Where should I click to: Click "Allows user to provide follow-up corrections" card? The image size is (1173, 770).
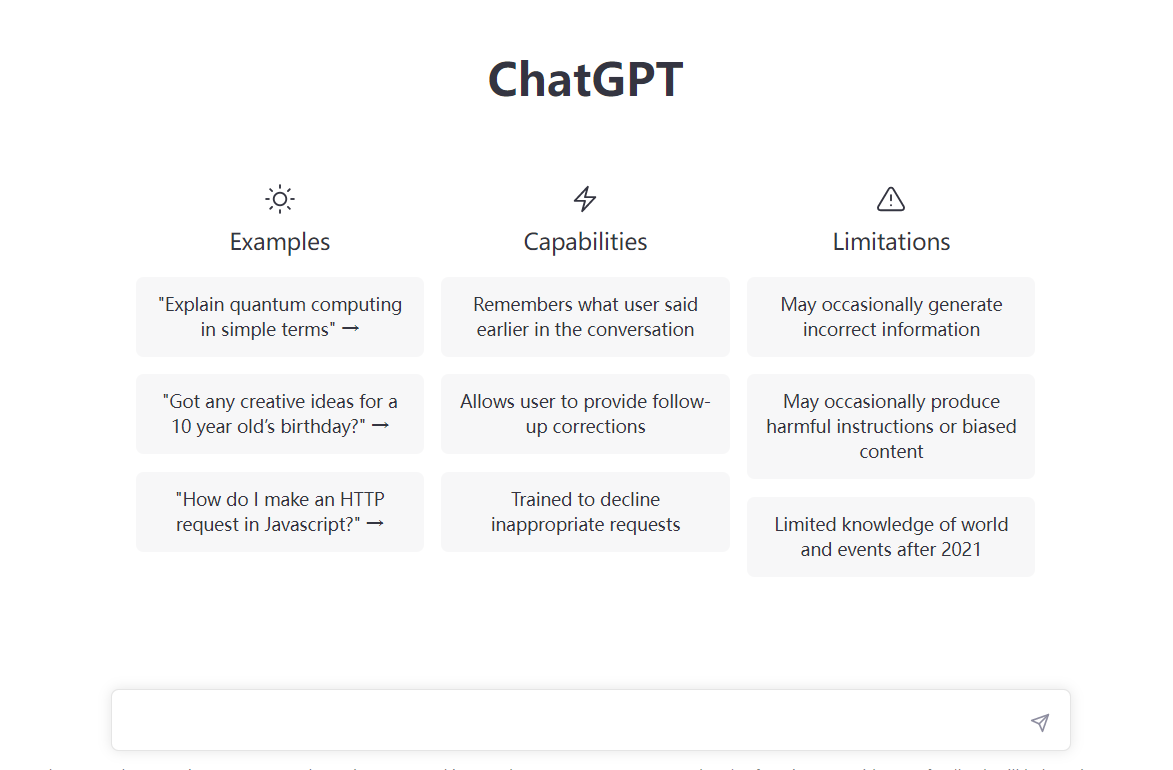[585, 414]
